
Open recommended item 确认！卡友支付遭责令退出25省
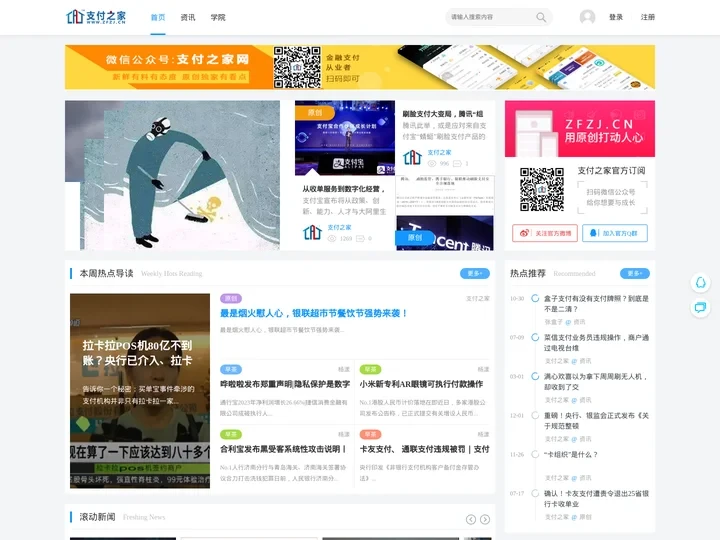pos(596,499)
